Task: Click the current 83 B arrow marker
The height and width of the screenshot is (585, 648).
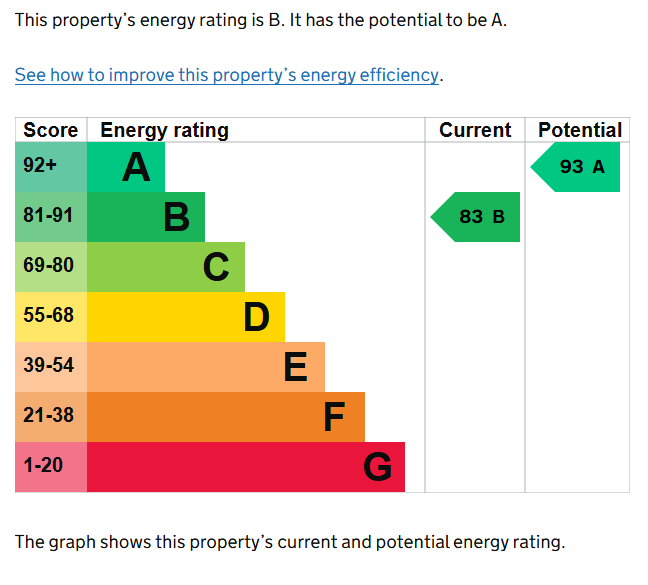Action: pos(477,217)
